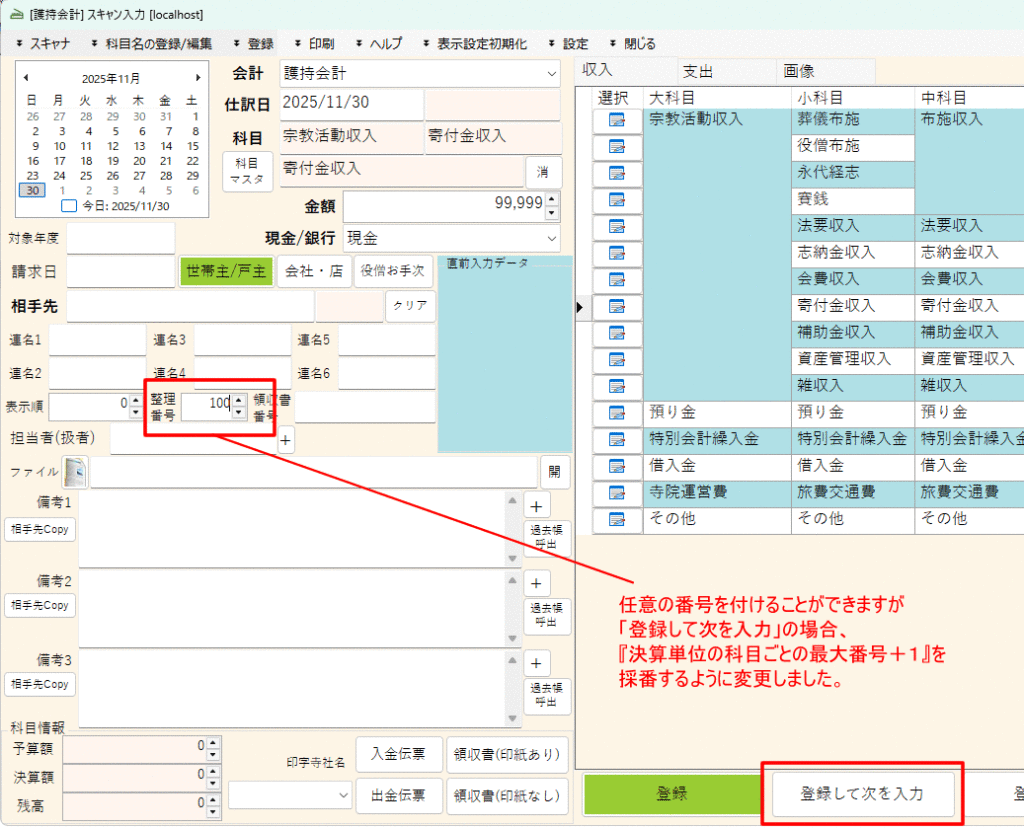Toggle the 今日 checkbox under the calendar

pos(68,206)
